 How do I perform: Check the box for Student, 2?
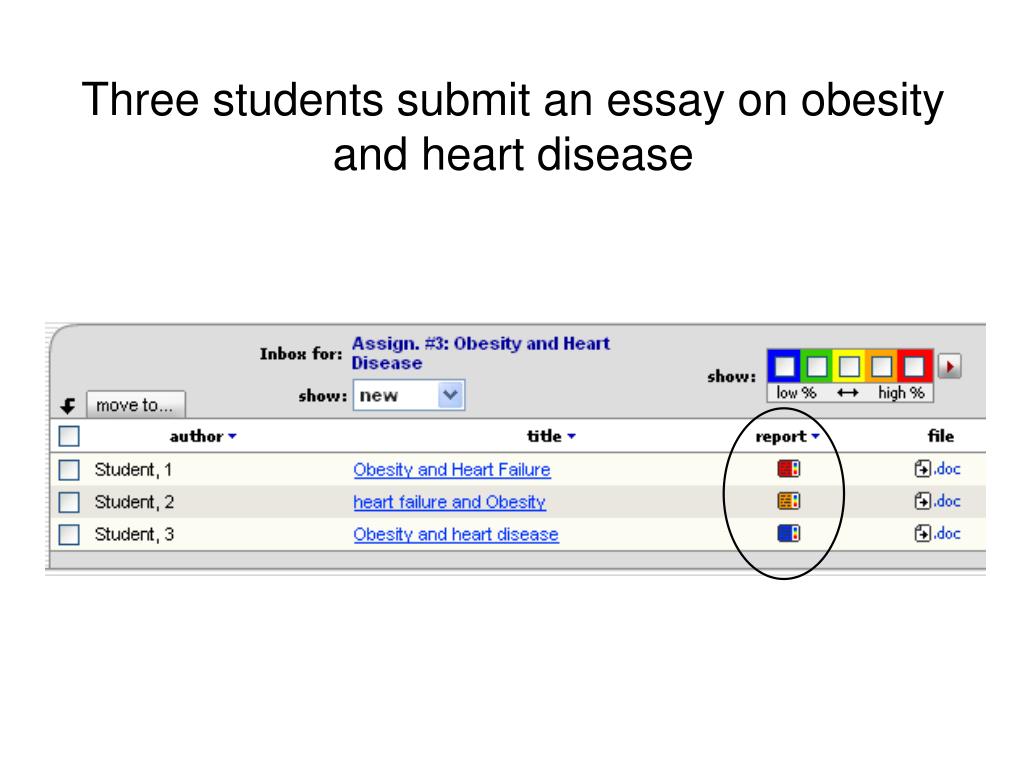tap(69, 502)
